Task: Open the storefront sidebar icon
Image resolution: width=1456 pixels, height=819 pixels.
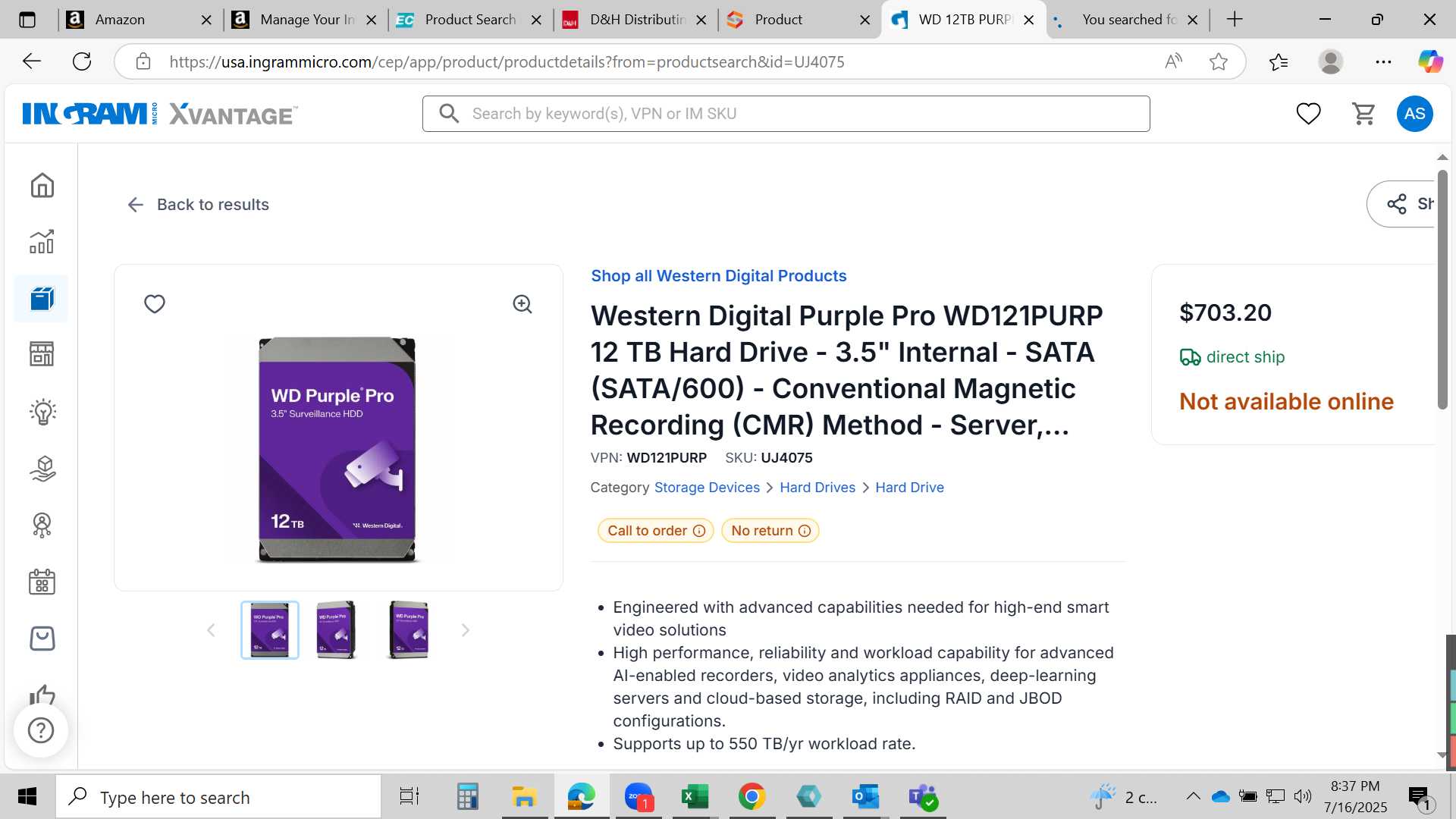Action: click(42, 354)
